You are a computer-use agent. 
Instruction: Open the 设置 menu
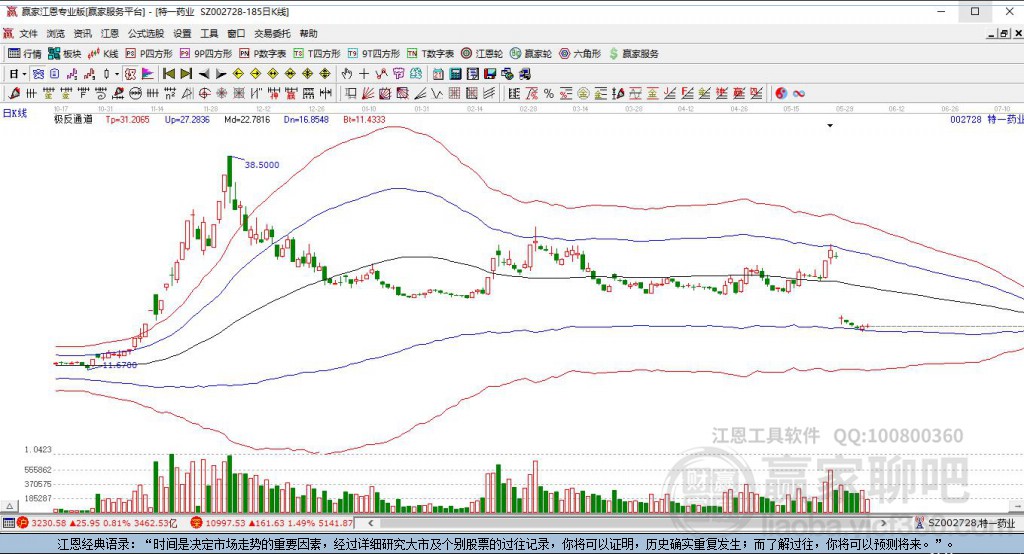click(182, 33)
